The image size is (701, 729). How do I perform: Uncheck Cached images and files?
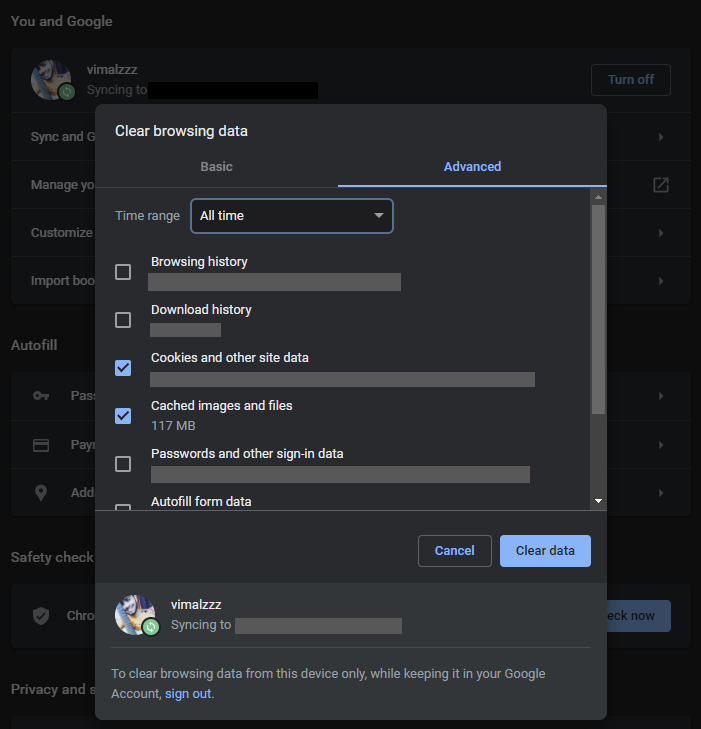[x=123, y=416]
